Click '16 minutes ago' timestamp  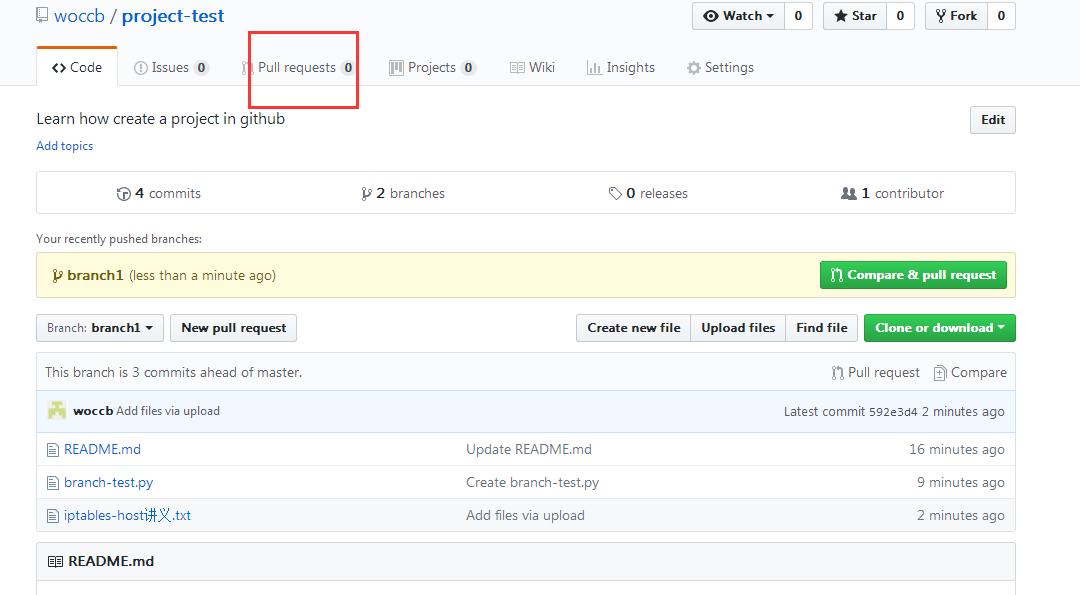click(x=957, y=450)
